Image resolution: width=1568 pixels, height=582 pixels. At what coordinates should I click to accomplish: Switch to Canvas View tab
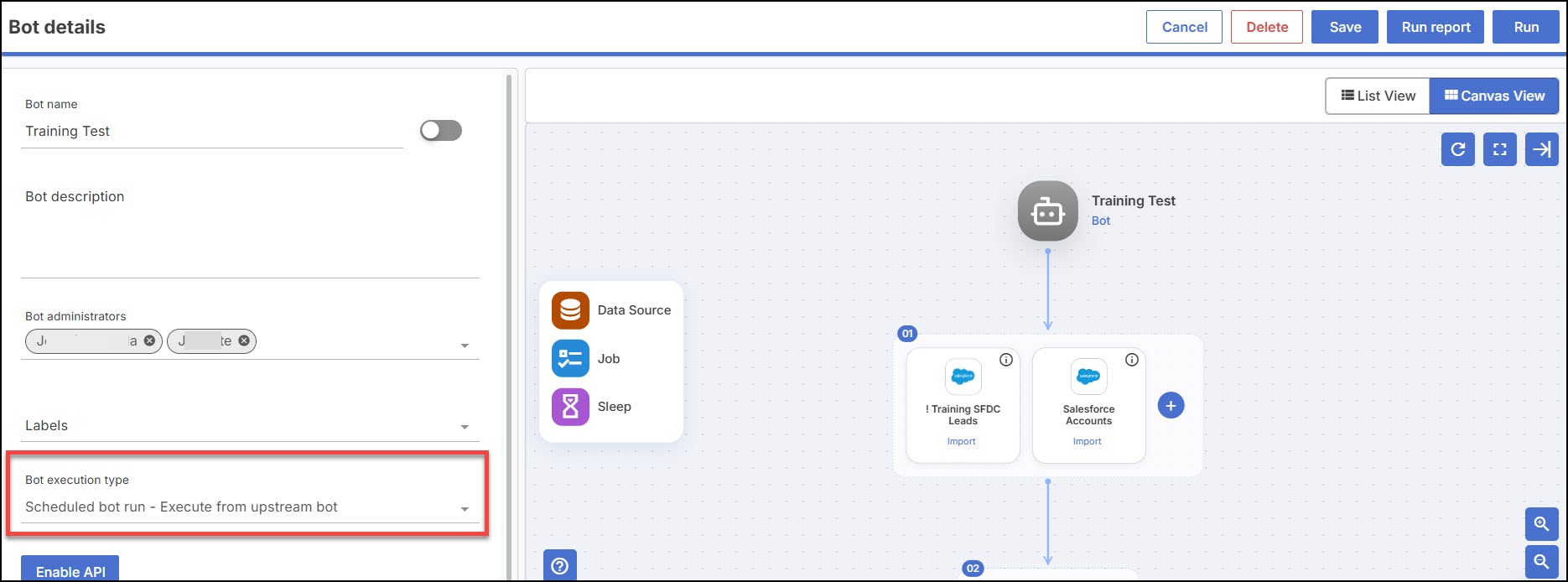point(1494,96)
